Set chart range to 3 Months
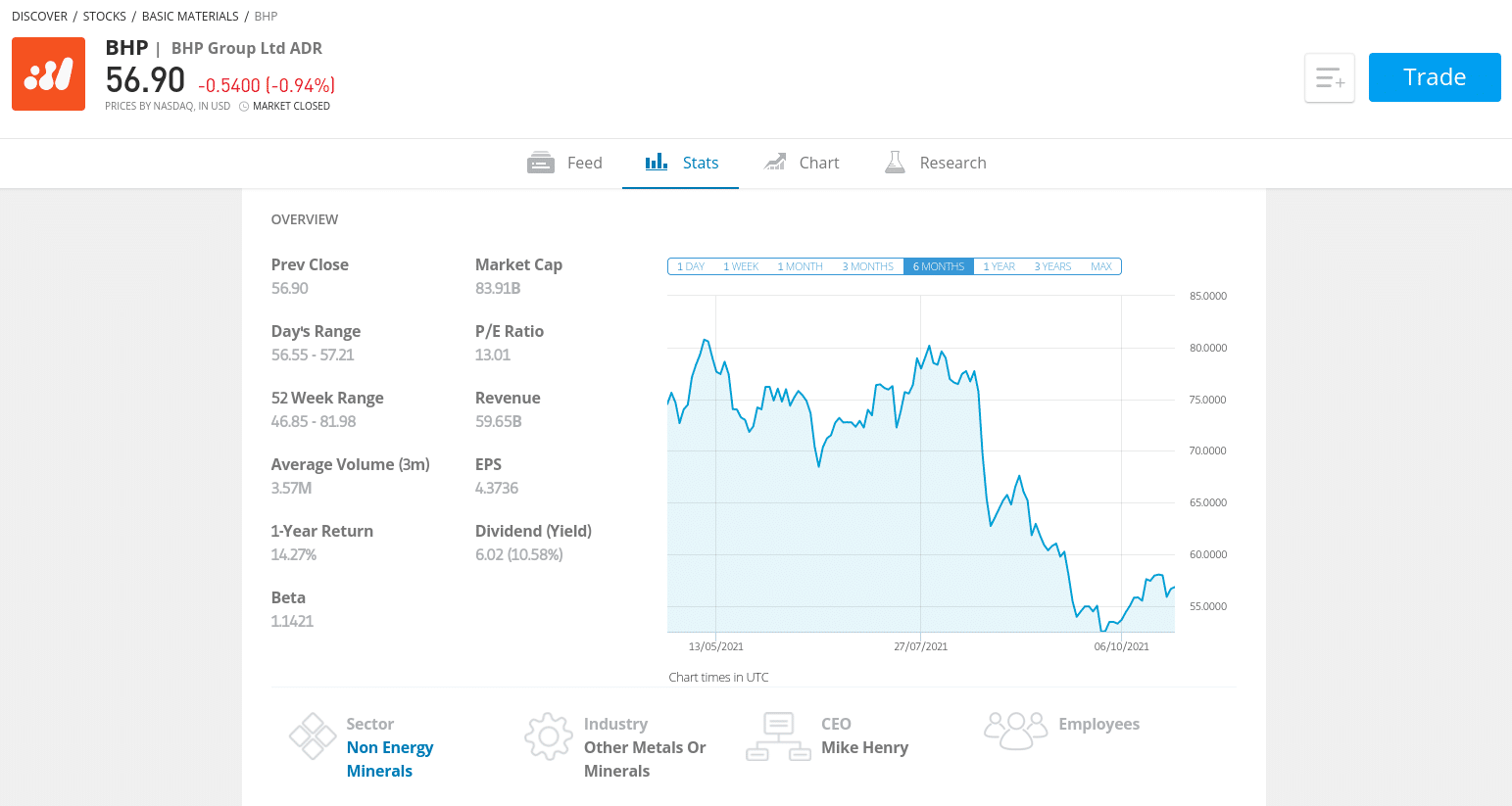The image size is (1512, 806). click(868, 266)
